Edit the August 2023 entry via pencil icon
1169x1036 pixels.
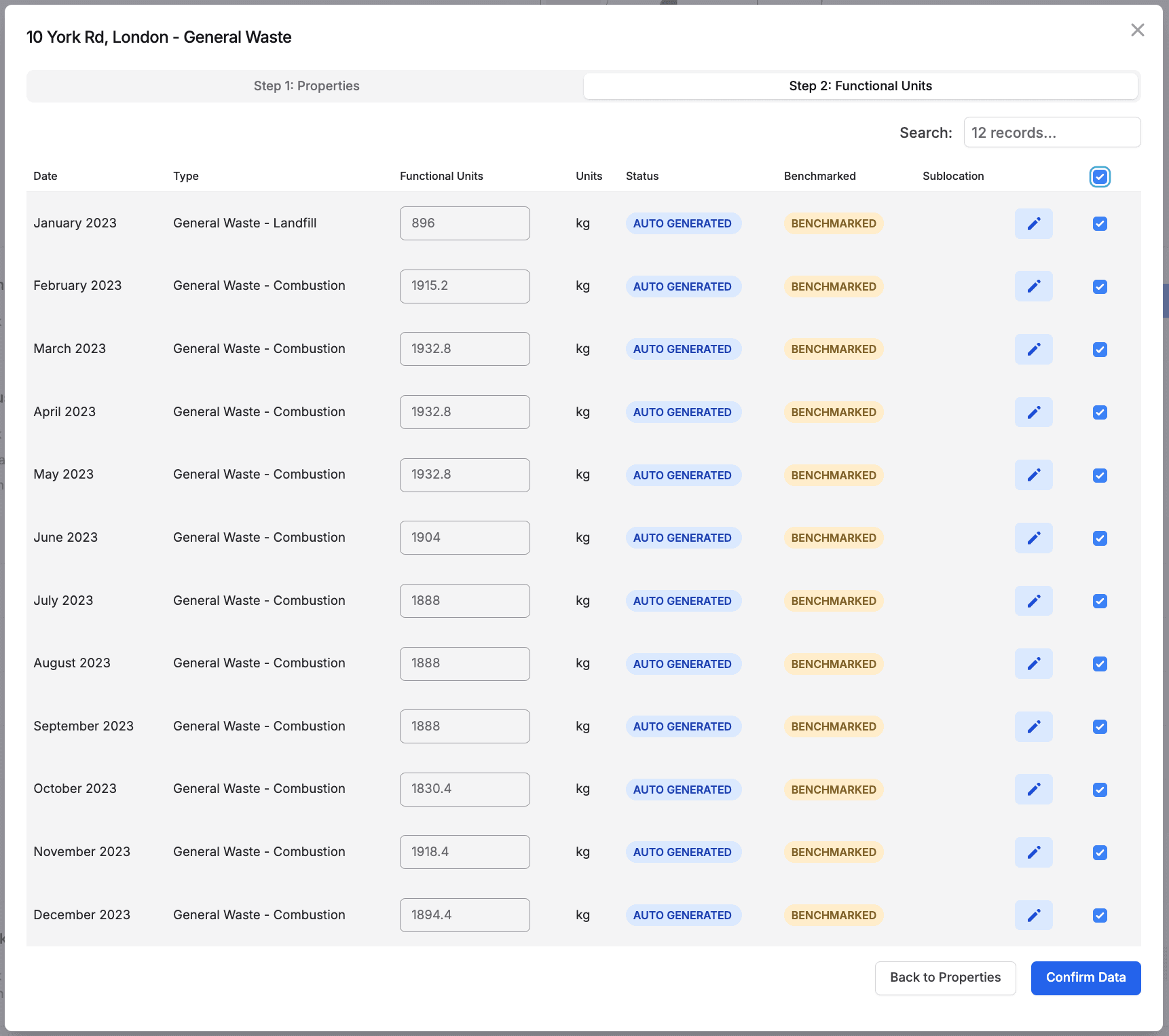click(x=1033, y=663)
